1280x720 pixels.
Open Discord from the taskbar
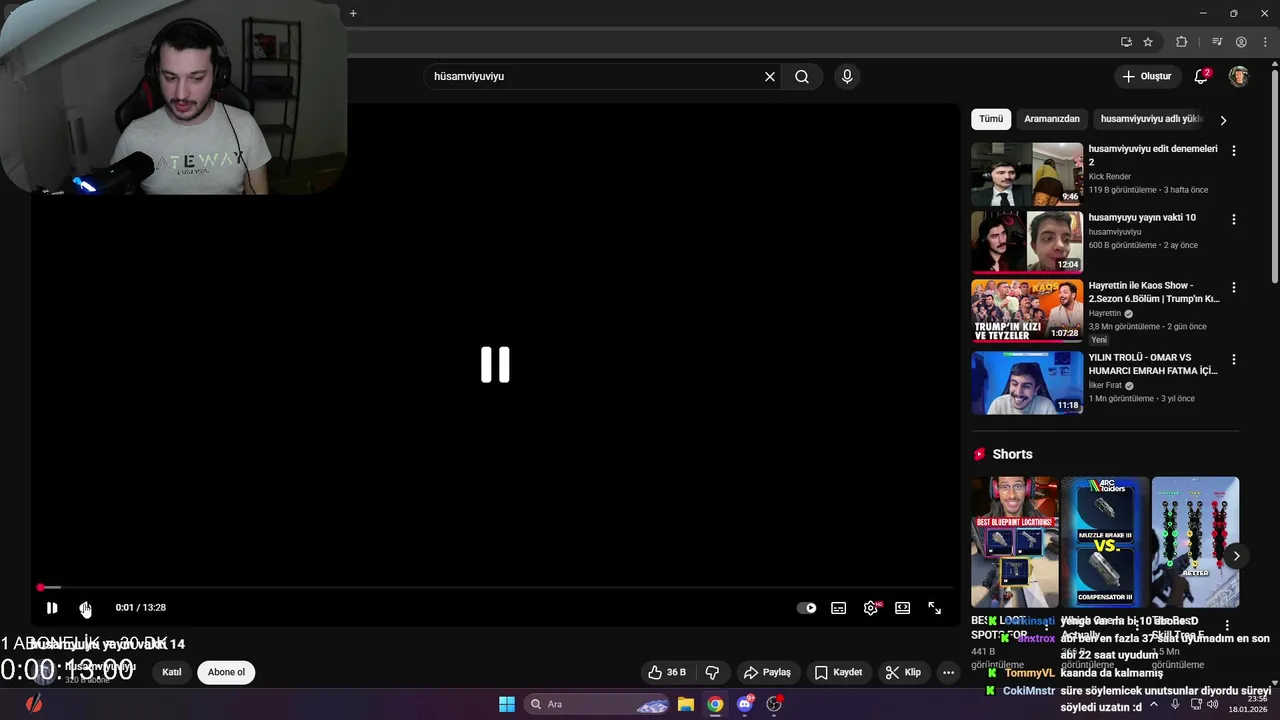click(745, 704)
